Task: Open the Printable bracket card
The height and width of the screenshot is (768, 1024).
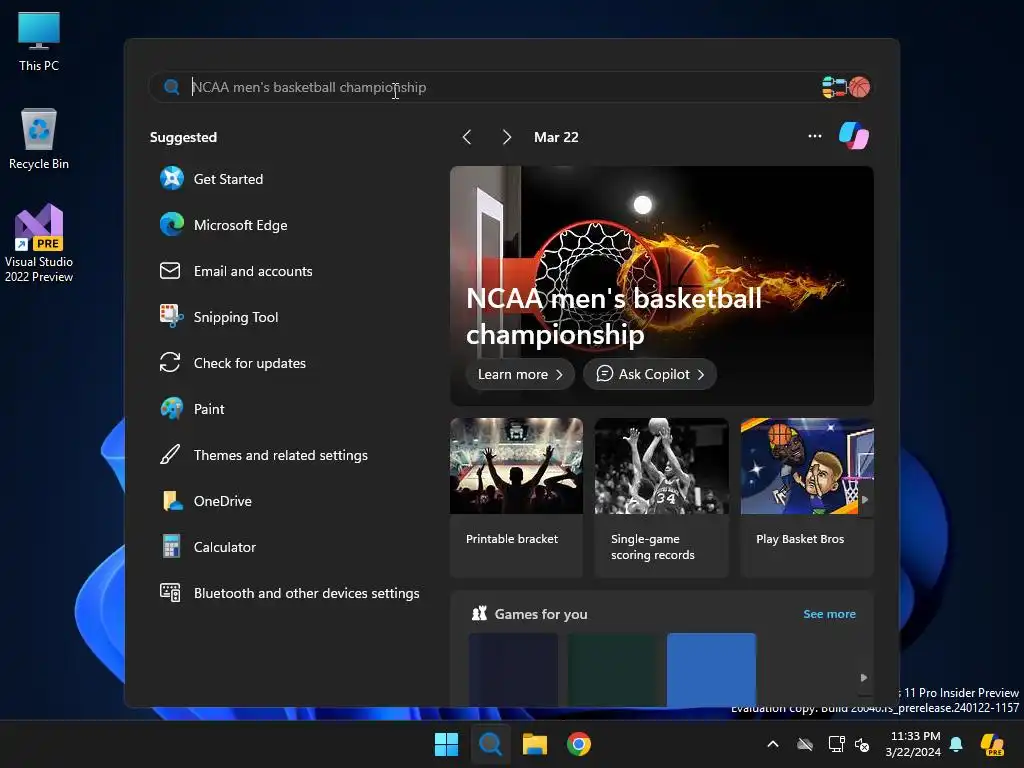Action: (x=516, y=498)
